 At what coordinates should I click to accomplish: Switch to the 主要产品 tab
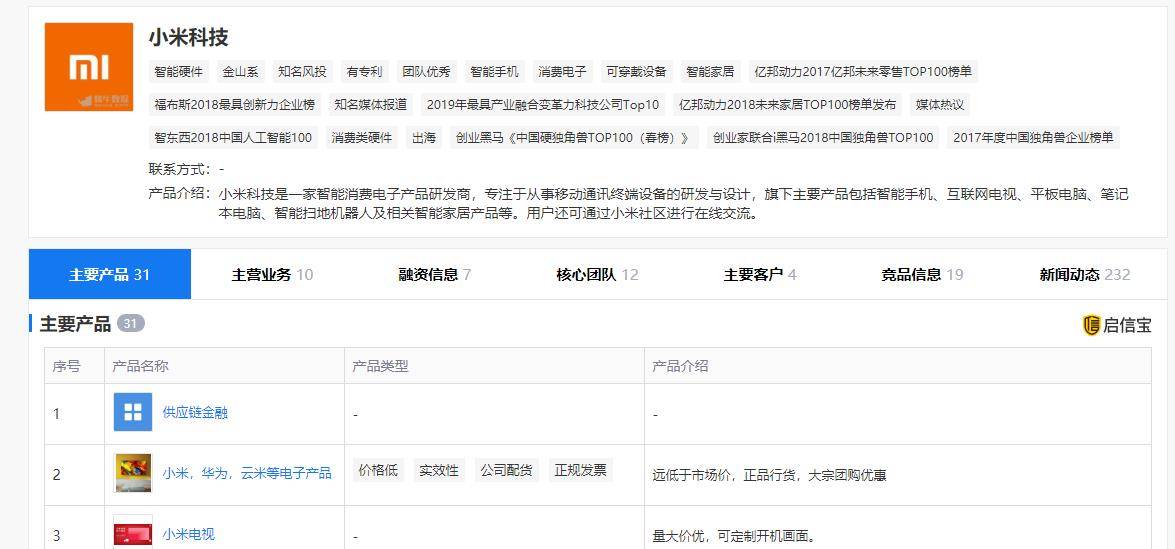point(109,274)
